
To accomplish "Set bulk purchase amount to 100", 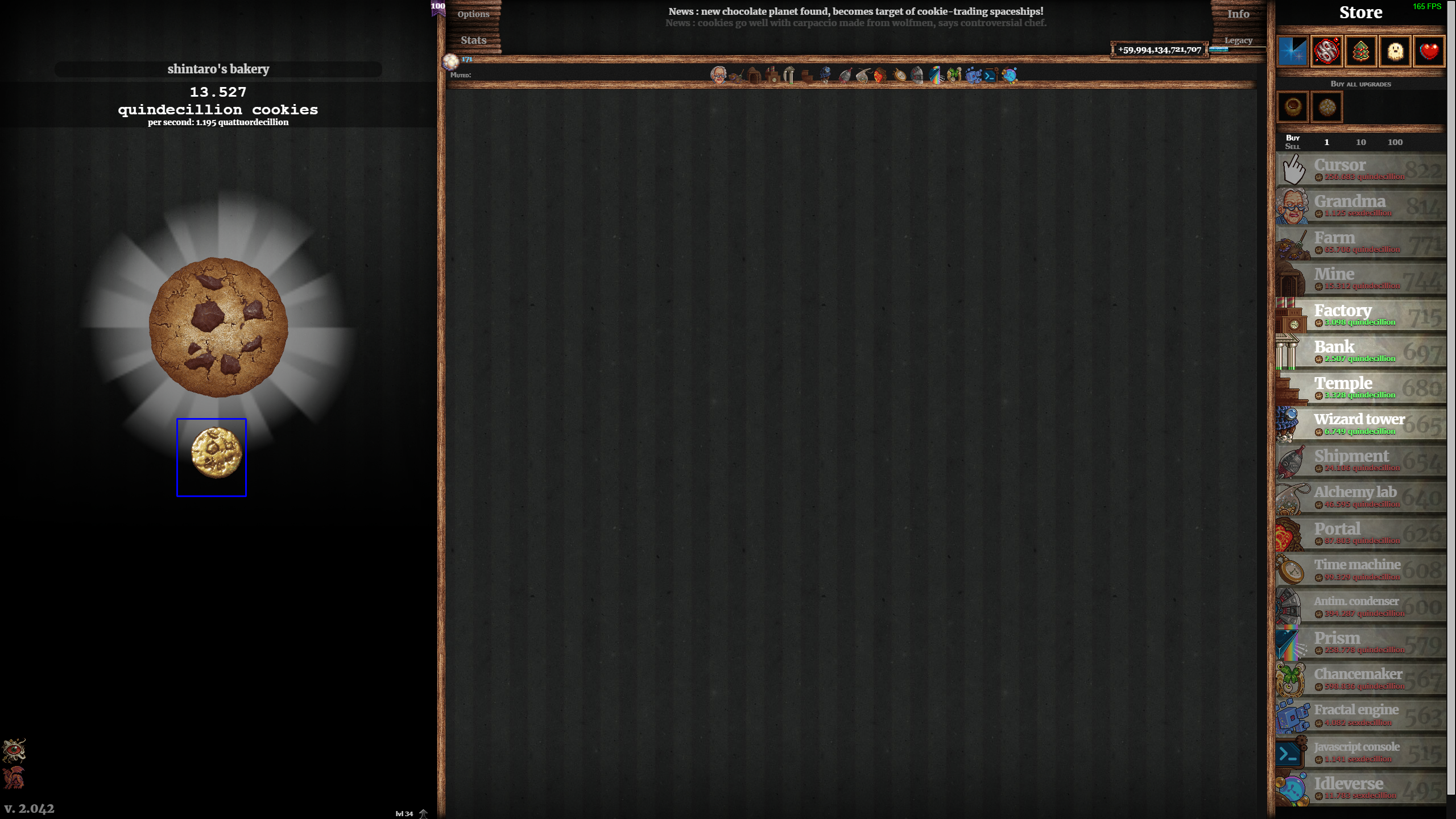I will pos(1395,142).
